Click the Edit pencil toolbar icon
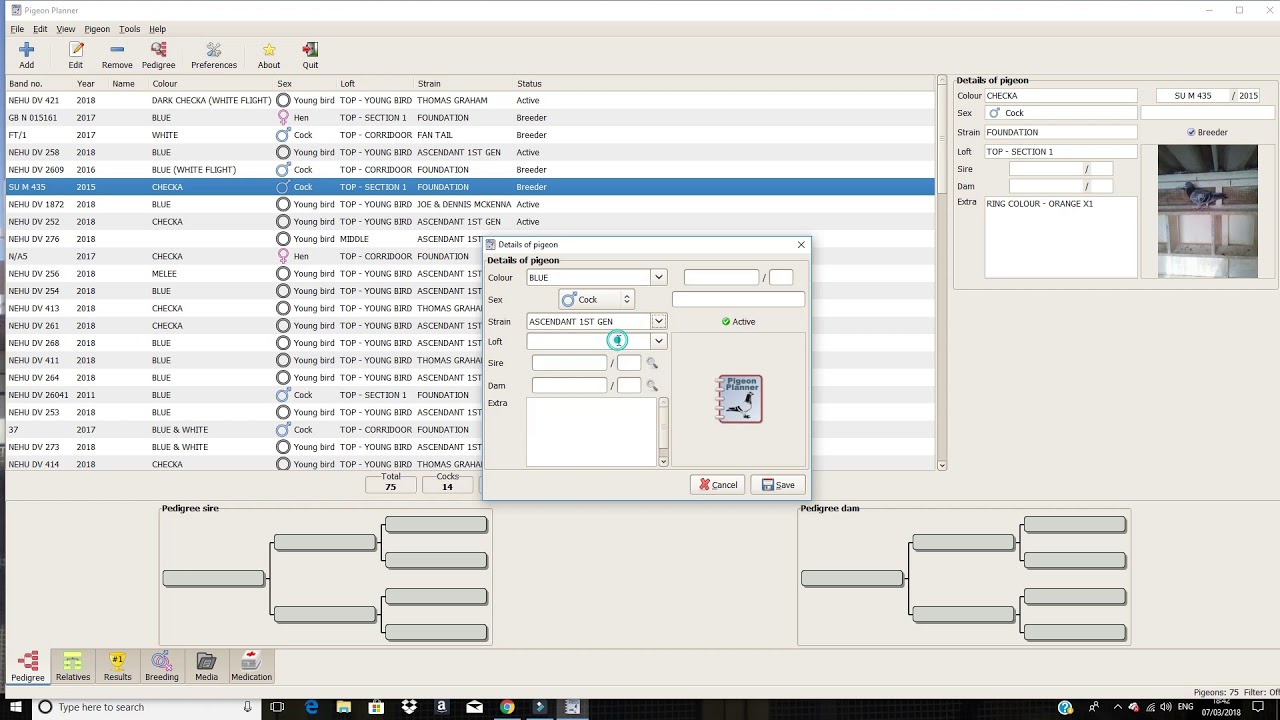The image size is (1280, 720). pyautogui.click(x=76, y=55)
